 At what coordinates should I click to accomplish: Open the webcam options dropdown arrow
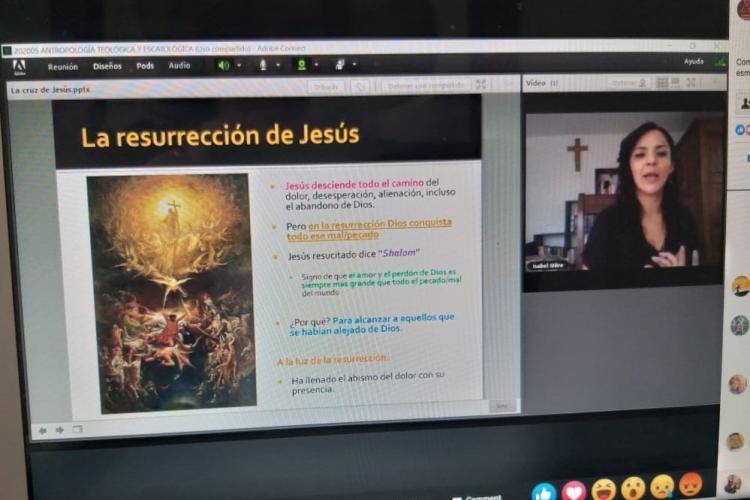316,64
